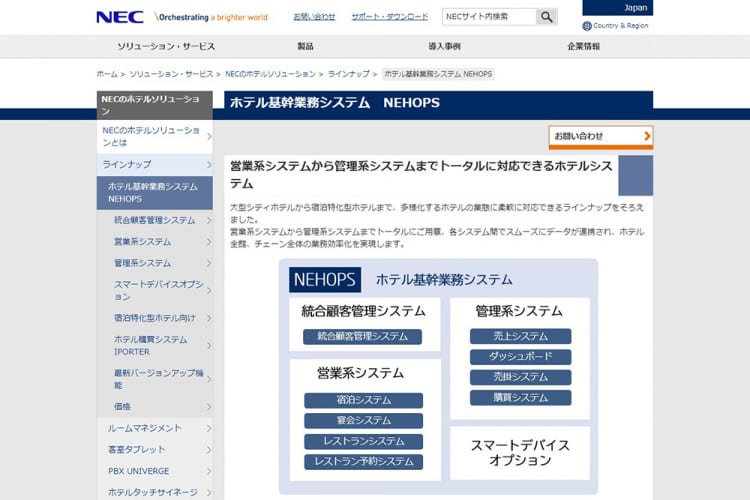Open the 製品 menu
The image size is (750, 500).
coord(305,46)
